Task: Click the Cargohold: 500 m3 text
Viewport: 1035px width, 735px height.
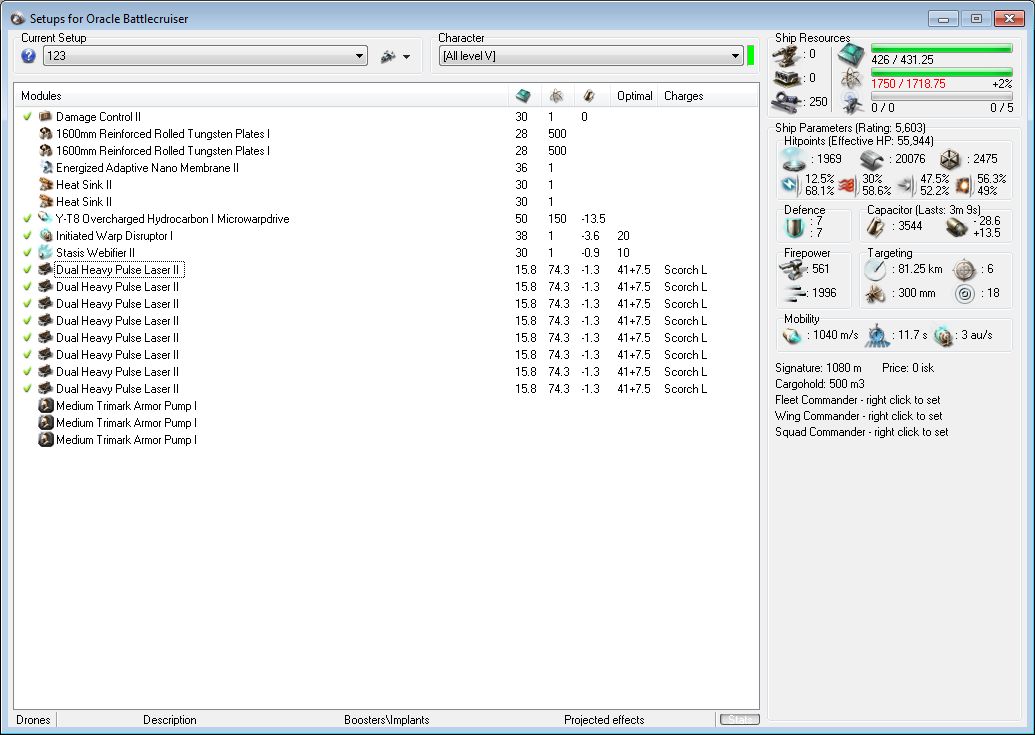Action: (820, 384)
